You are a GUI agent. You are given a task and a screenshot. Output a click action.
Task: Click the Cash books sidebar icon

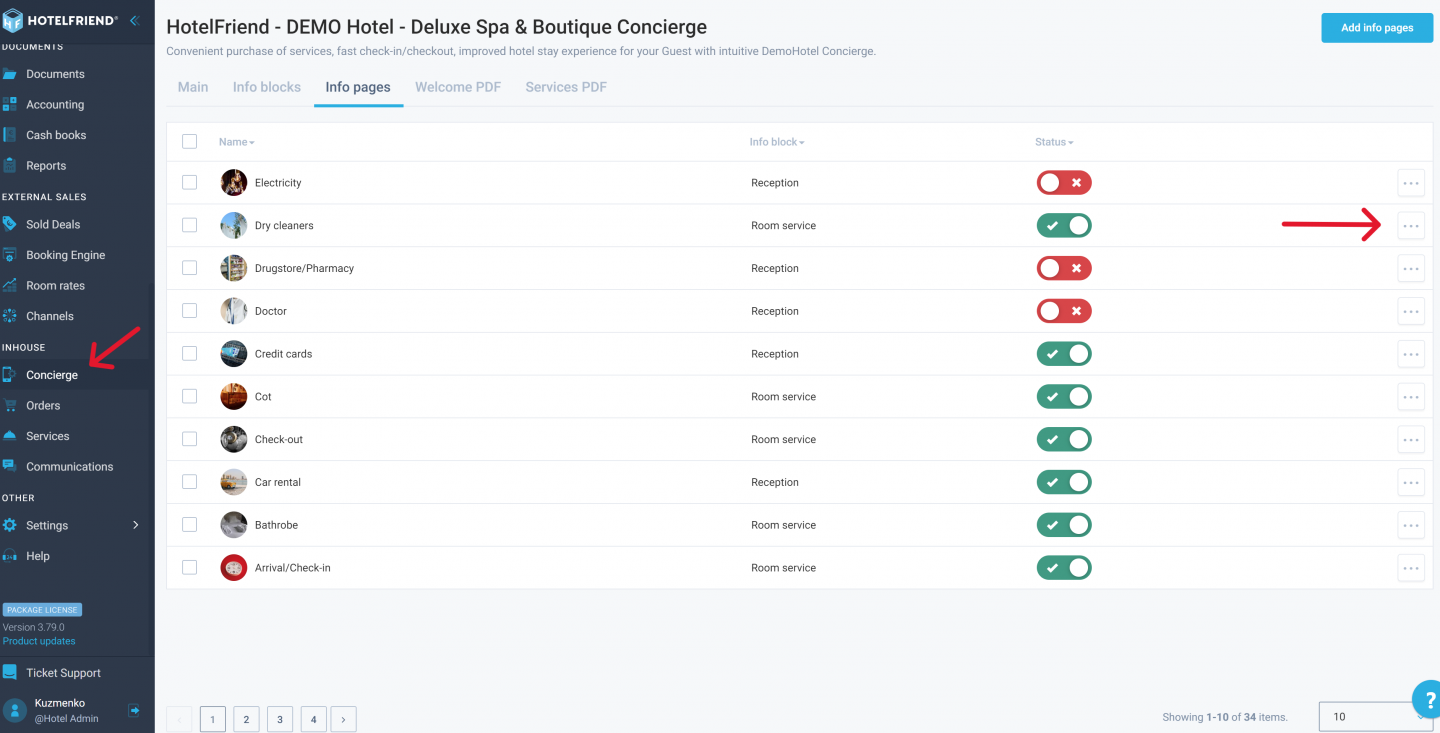pyautogui.click(x=10, y=135)
